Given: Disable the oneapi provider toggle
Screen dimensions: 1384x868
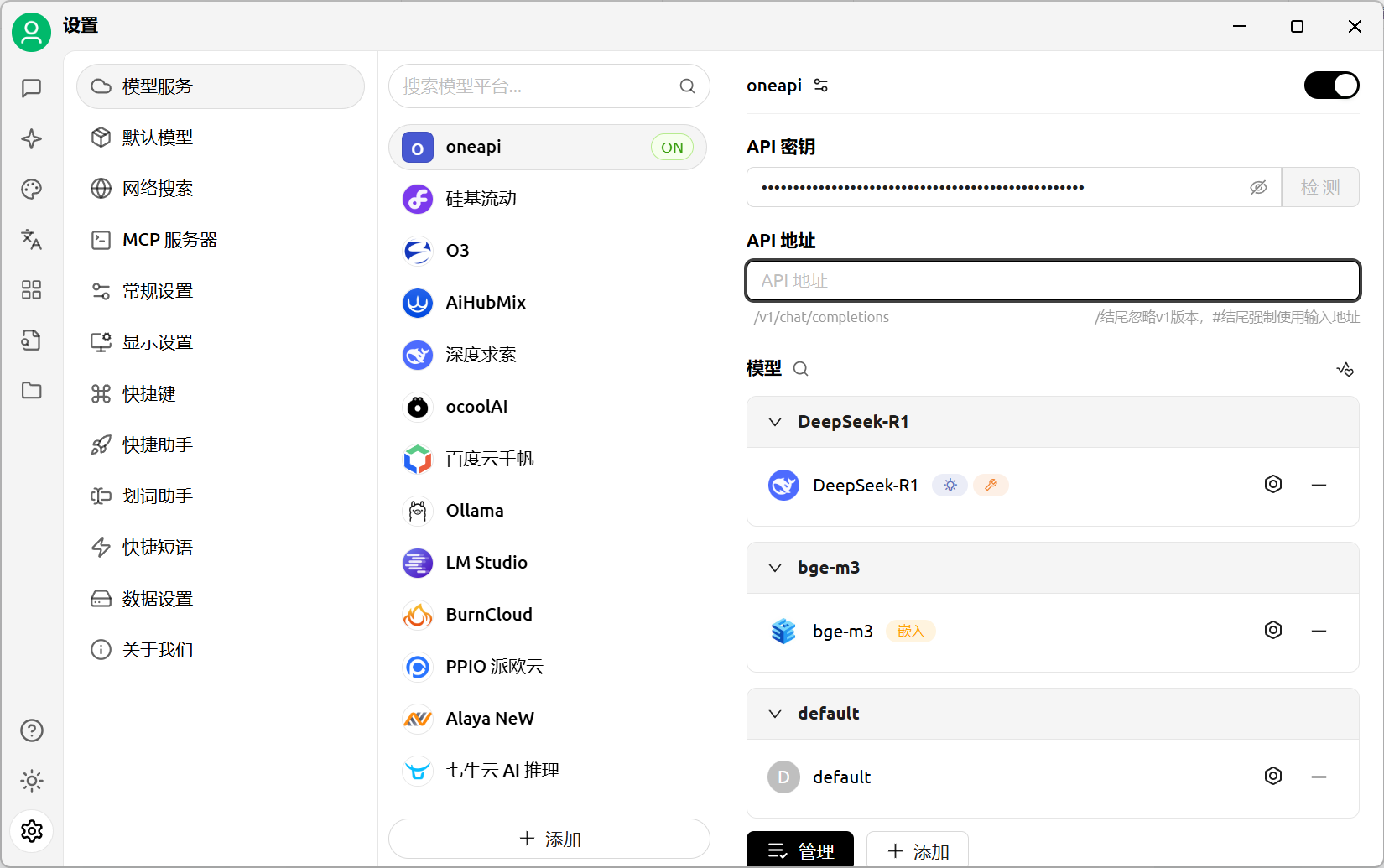Looking at the screenshot, I should [x=1331, y=85].
